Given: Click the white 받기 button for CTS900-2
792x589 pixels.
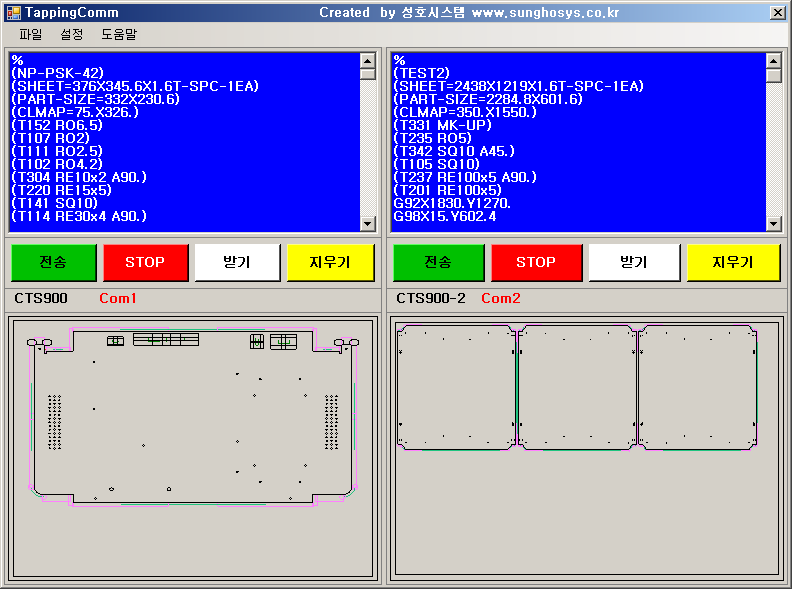Looking at the screenshot, I should coord(634,262).
